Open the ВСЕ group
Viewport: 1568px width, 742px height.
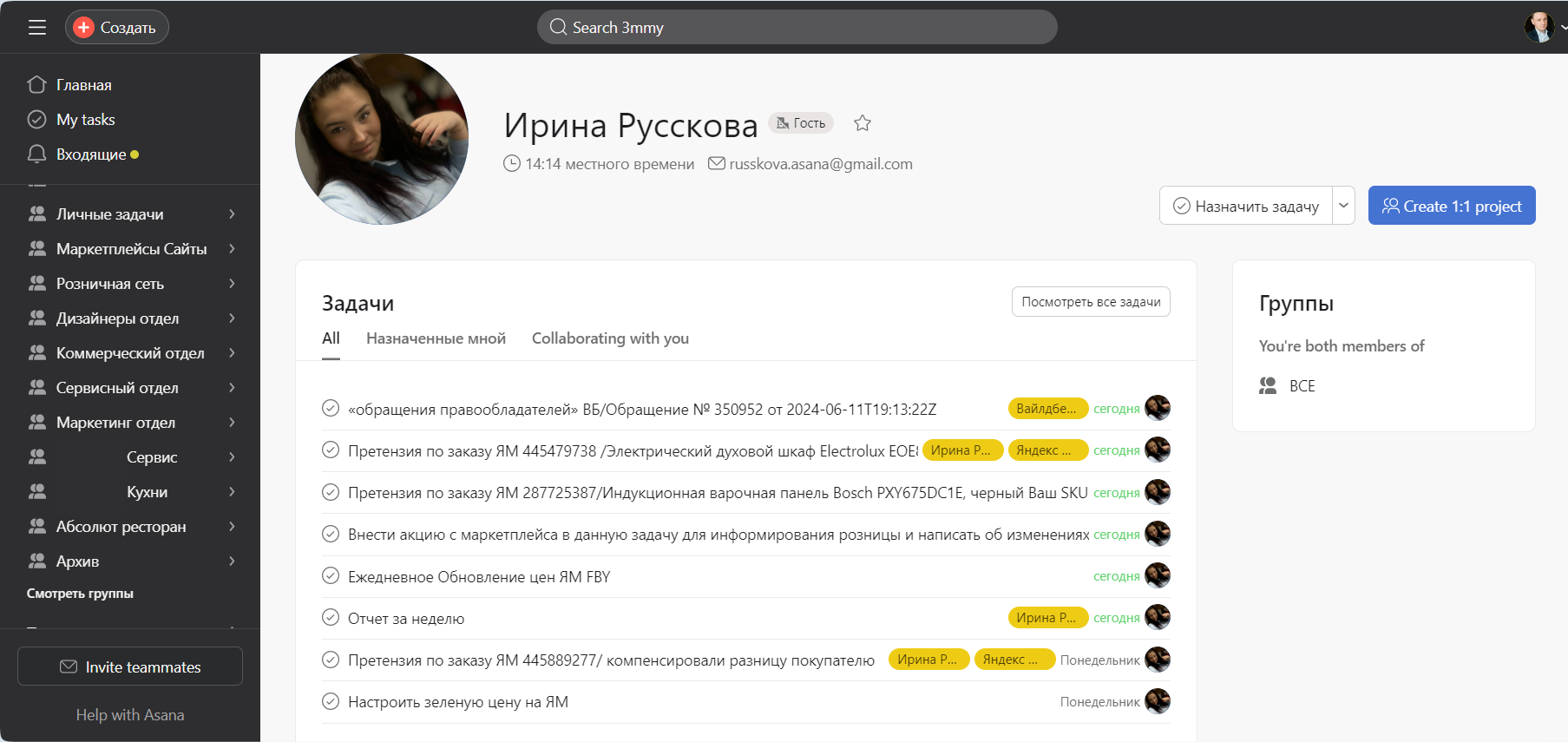click(x=1302, y=386)
